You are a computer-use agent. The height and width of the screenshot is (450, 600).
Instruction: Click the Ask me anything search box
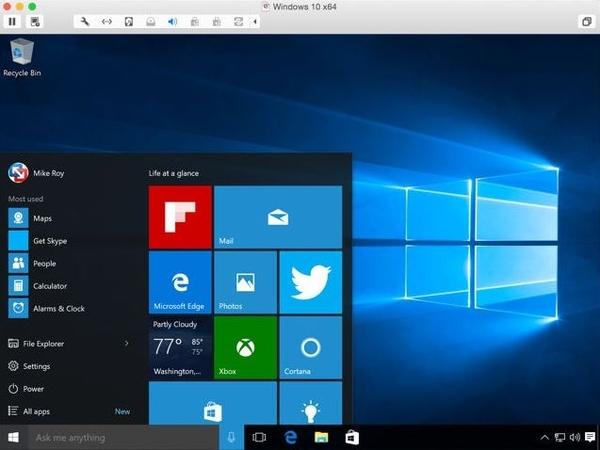click(123, 437)
